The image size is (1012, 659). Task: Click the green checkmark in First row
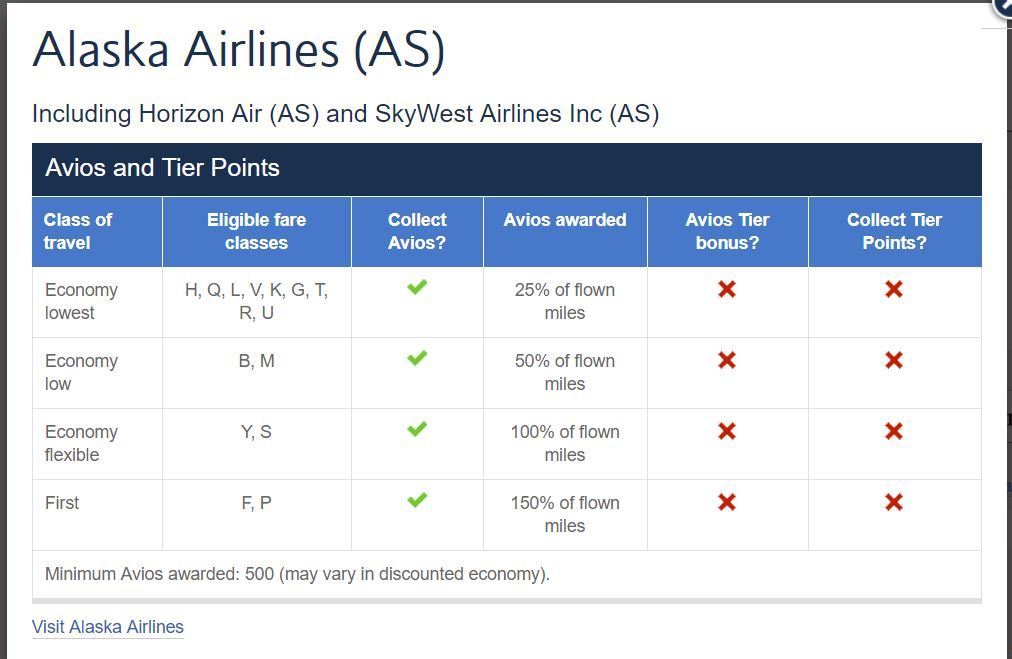point(417,501)
